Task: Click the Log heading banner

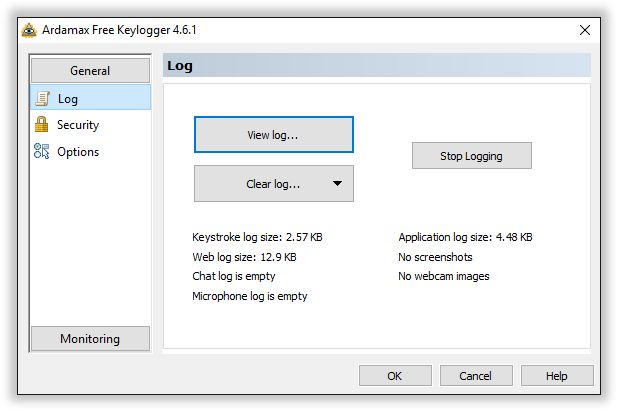Action: coord(377,65)
